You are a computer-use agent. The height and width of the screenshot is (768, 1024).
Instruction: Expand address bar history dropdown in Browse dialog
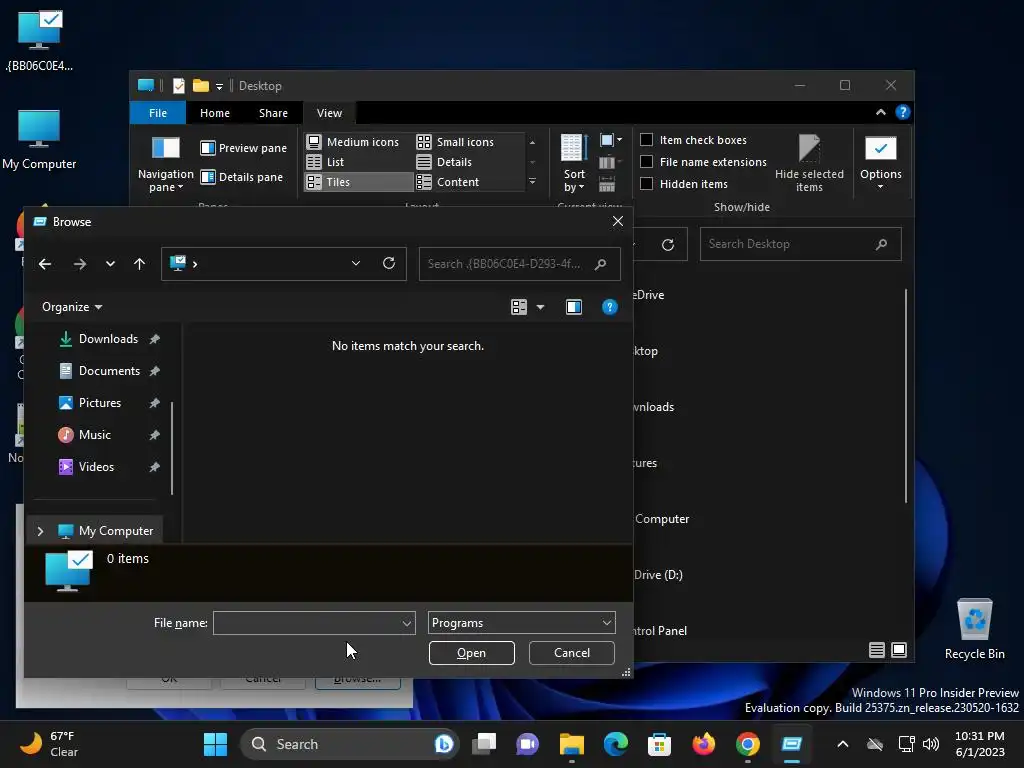pyautogui.click(x=355, y=263)
